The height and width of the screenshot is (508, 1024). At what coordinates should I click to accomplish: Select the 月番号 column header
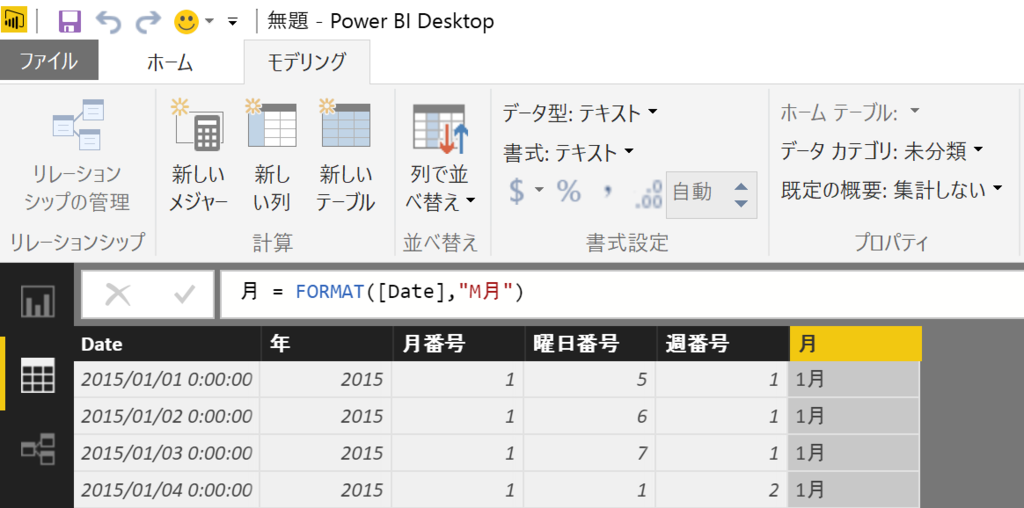[x=459, y=344]
